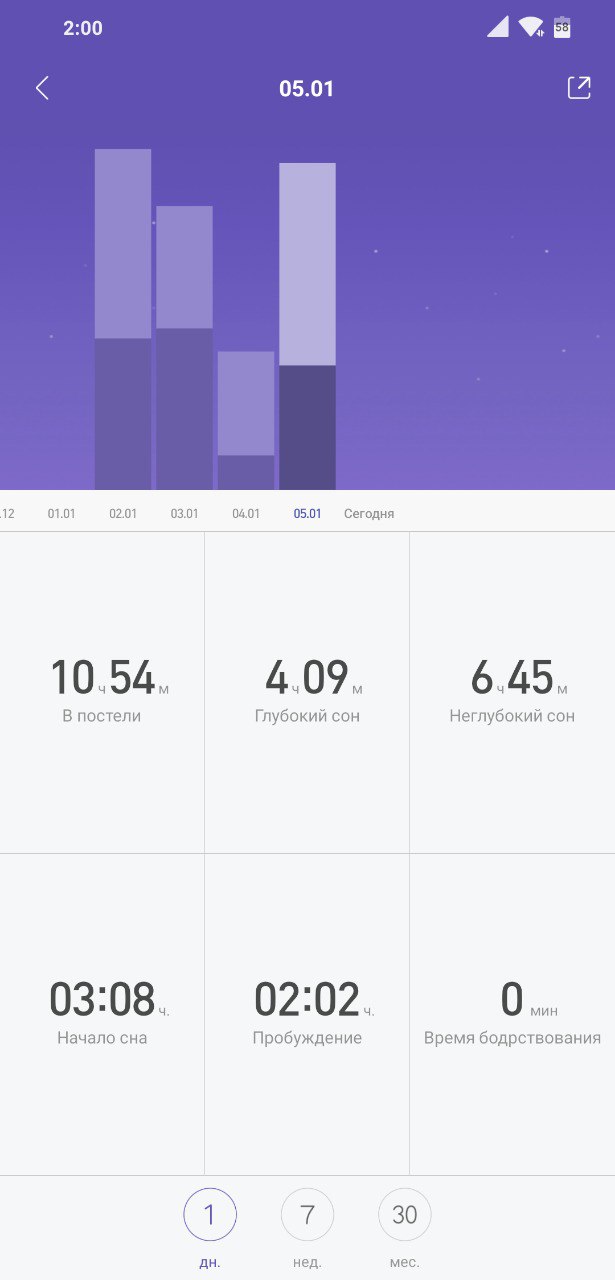Tap the 10ч 54м В постели value
This screenshot has width=615, height=1280.
pyautogui.click(x=109, y=678)
